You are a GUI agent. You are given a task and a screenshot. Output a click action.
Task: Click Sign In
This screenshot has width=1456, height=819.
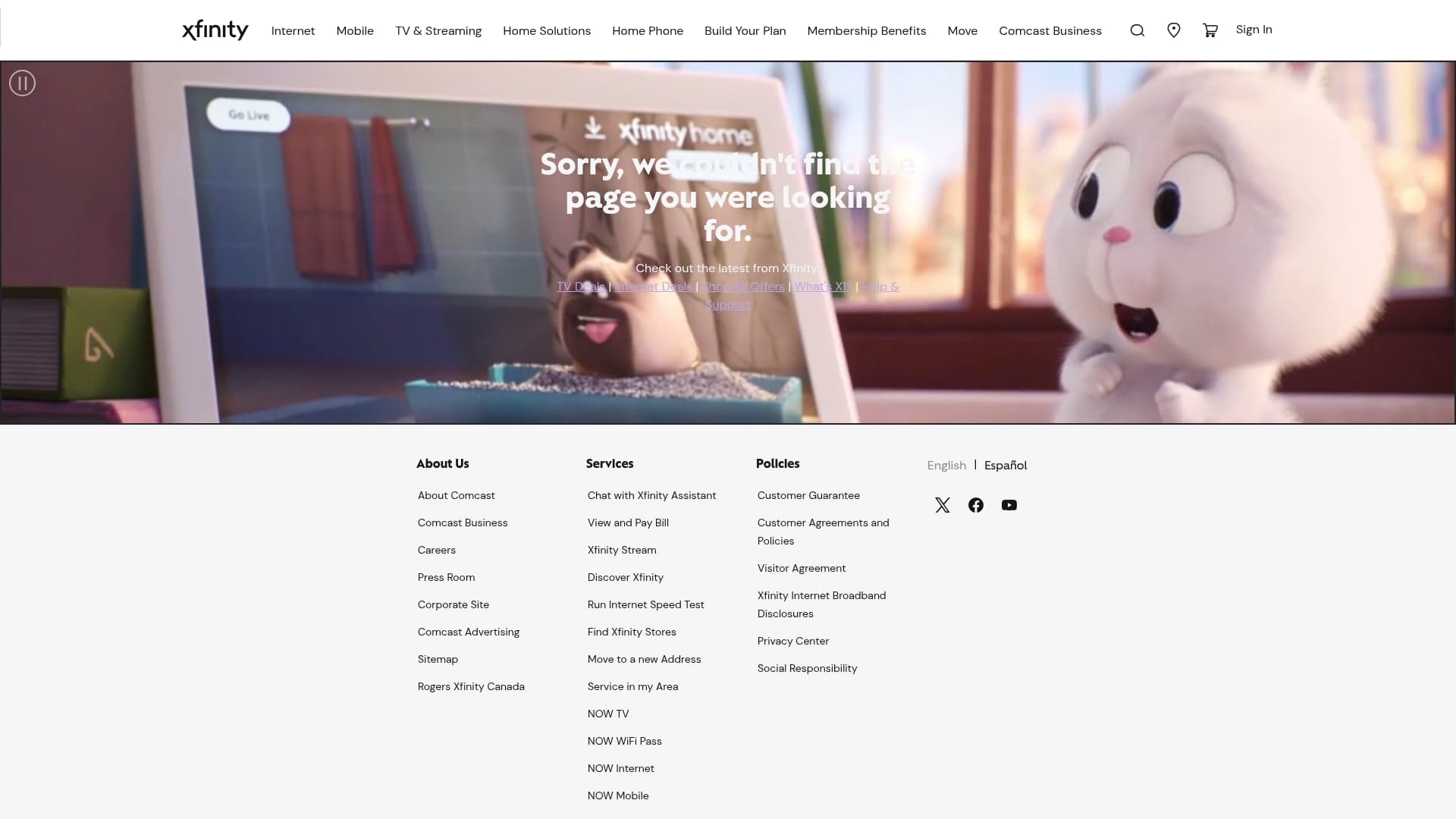pos(1254,30)
